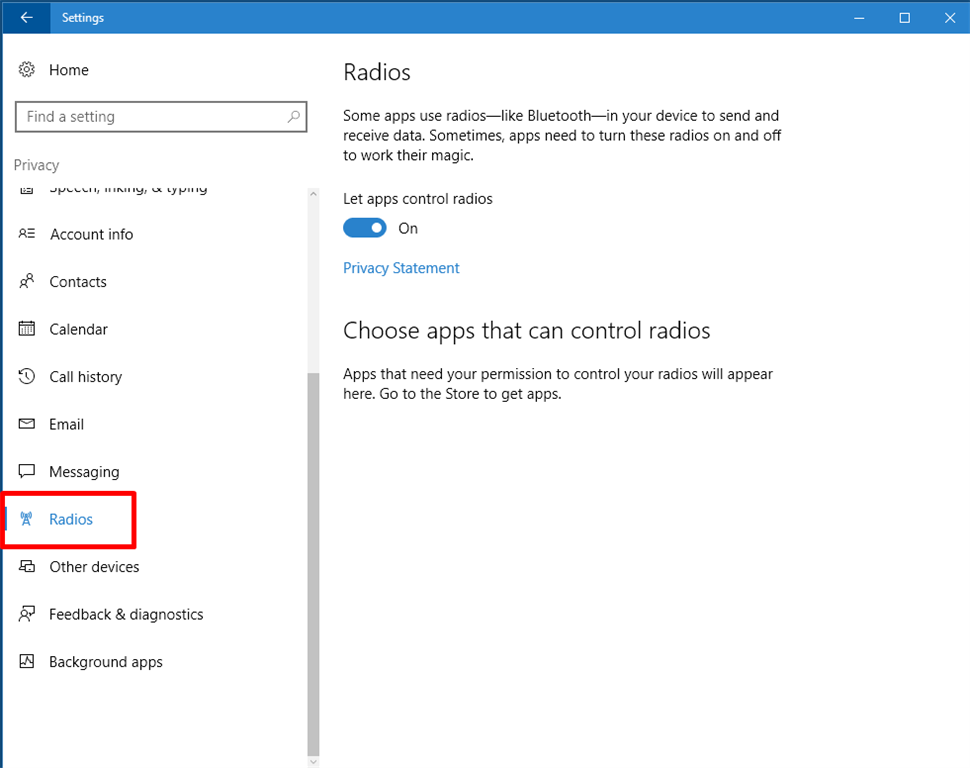The width and height of the screenshot is (970, 768).
Task: Click the Feedback & diagnostics icon
Action: [x=27, y=614]
